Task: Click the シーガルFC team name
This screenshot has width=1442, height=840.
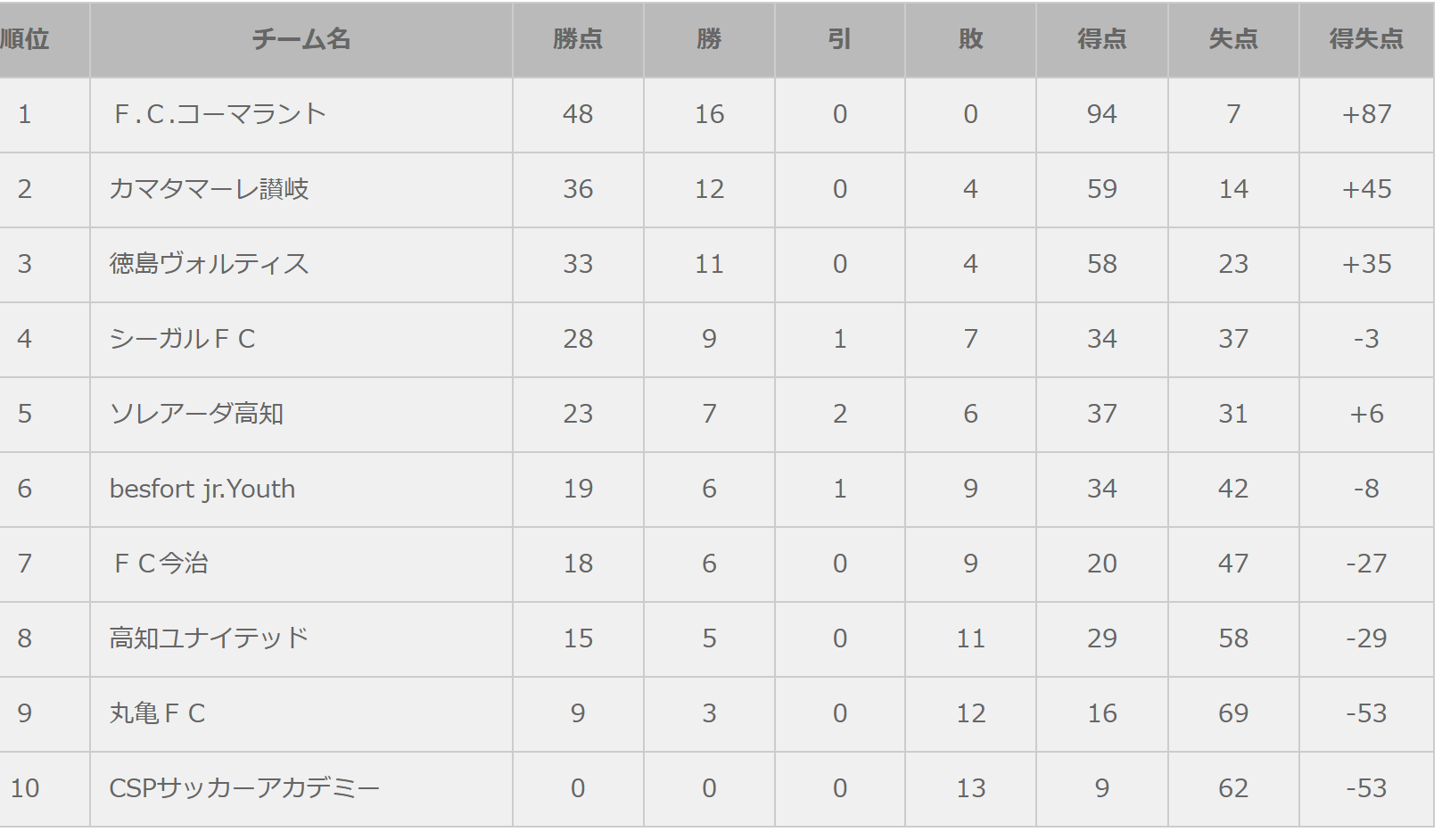Action: point(182,339)
